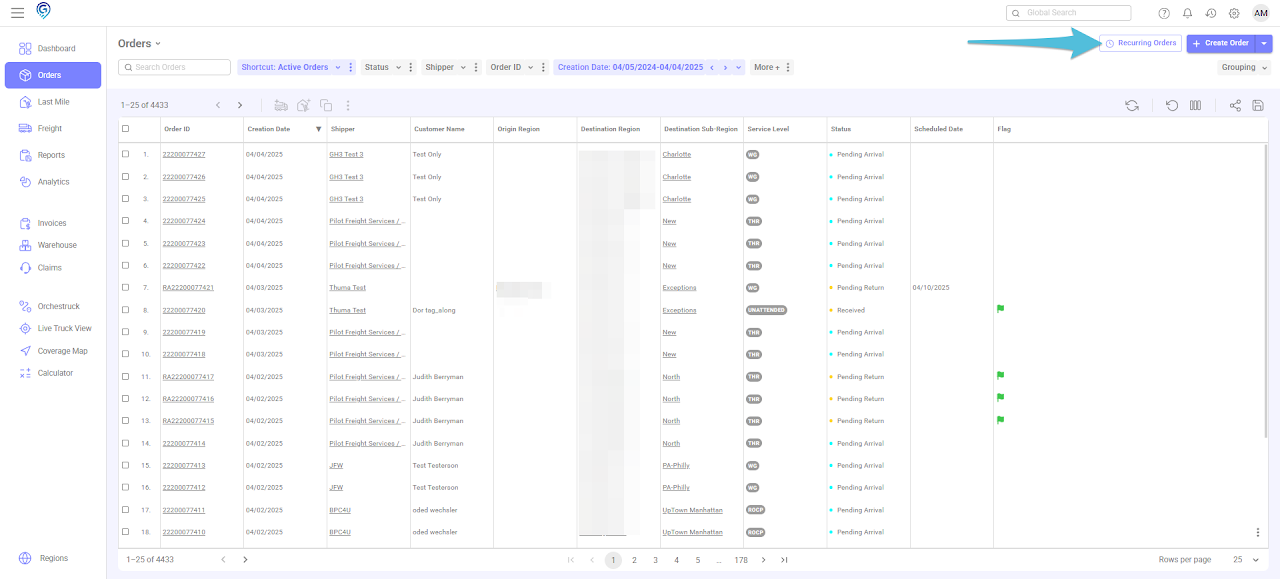Click the reset undo arrow icon
1280x579 pixels.
click(1172, 105)
